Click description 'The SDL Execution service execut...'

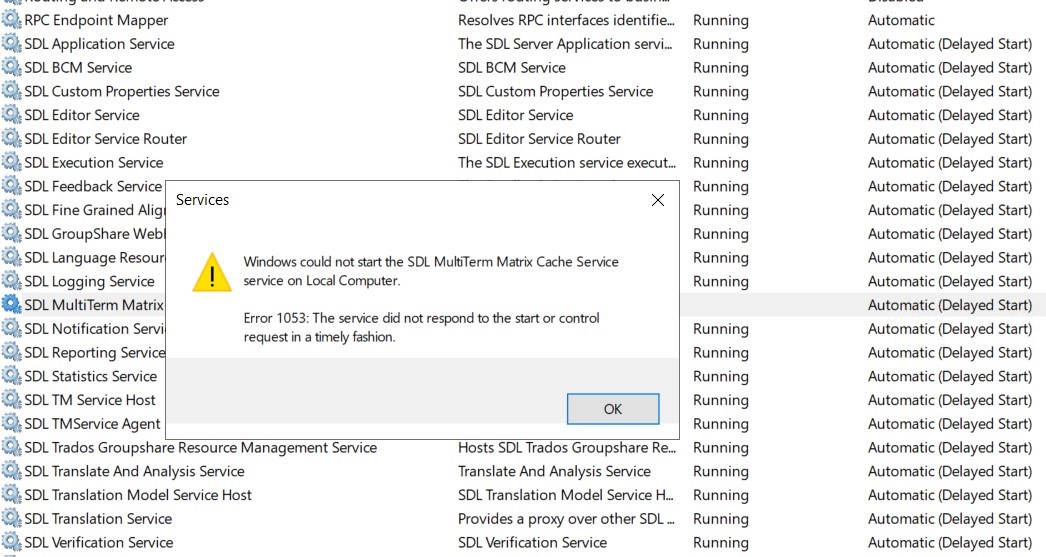[x=566, y=162]
